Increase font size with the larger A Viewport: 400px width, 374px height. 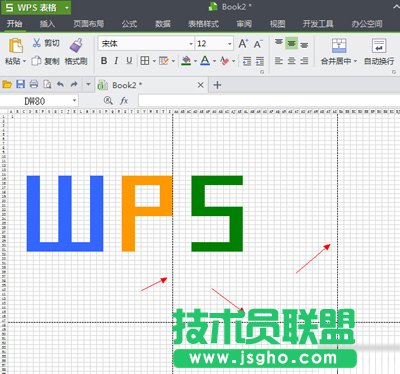[x=243, y=43]
